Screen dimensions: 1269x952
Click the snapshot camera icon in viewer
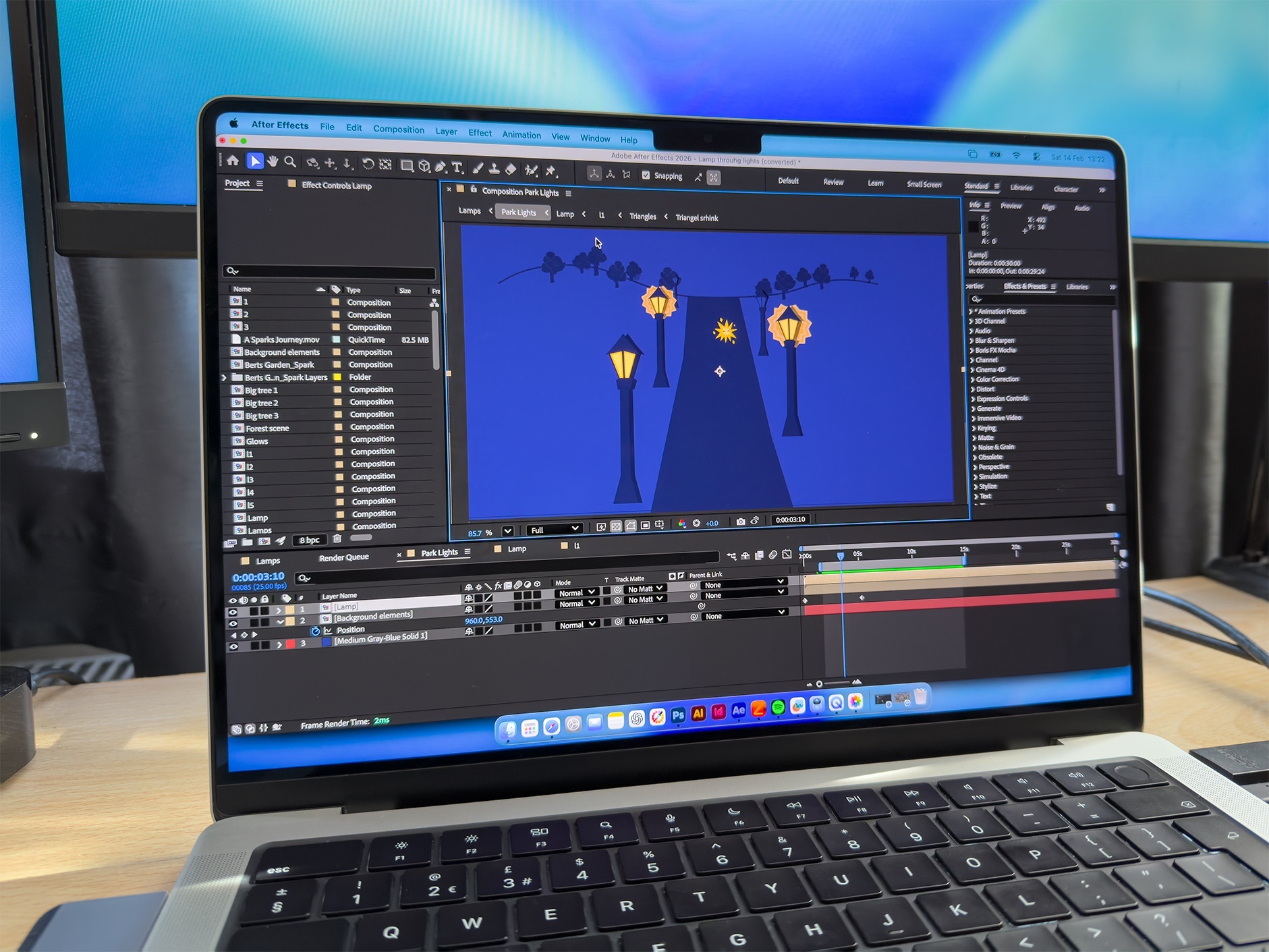click(x=741, y=522)
